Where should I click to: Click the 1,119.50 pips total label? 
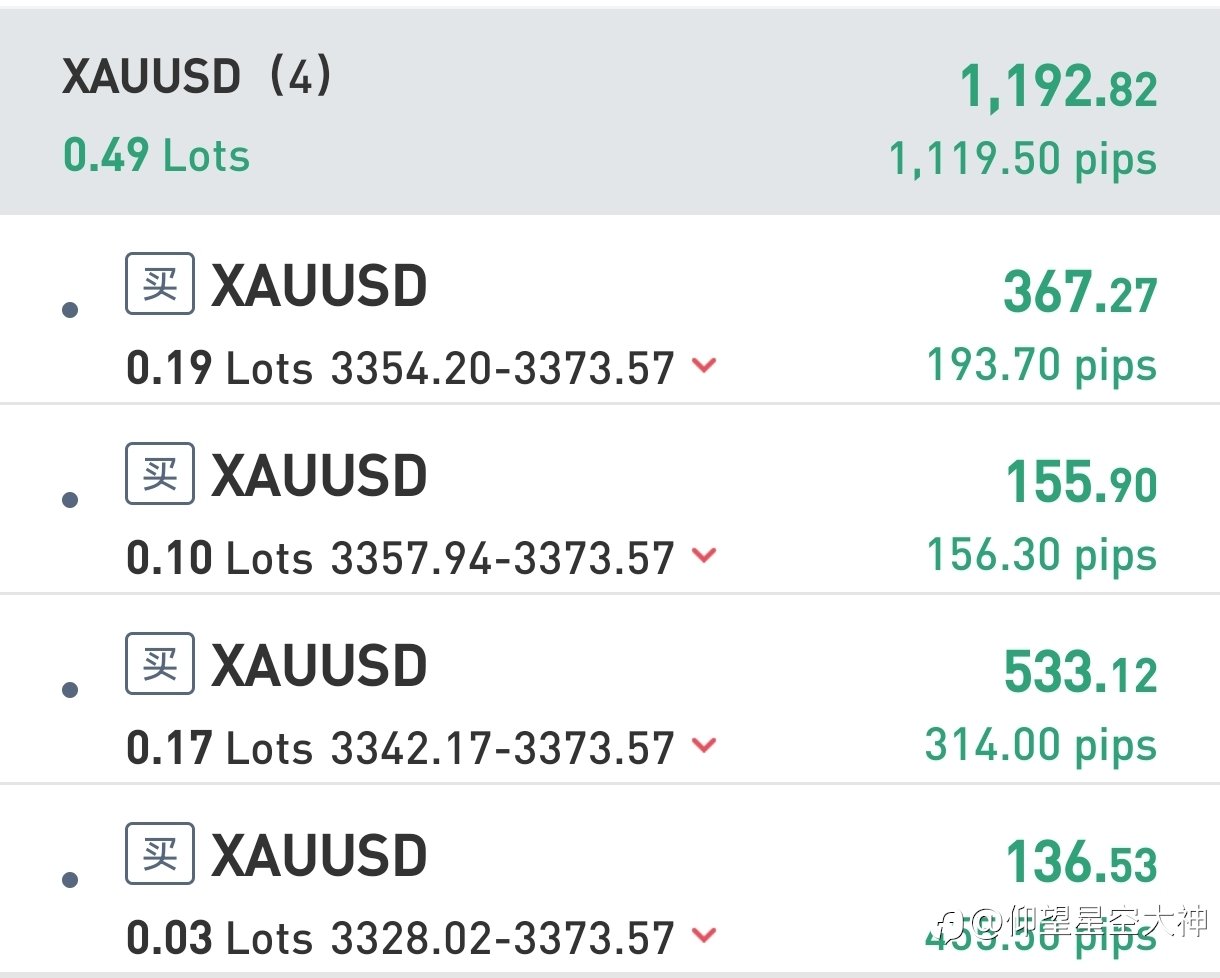1023,160
